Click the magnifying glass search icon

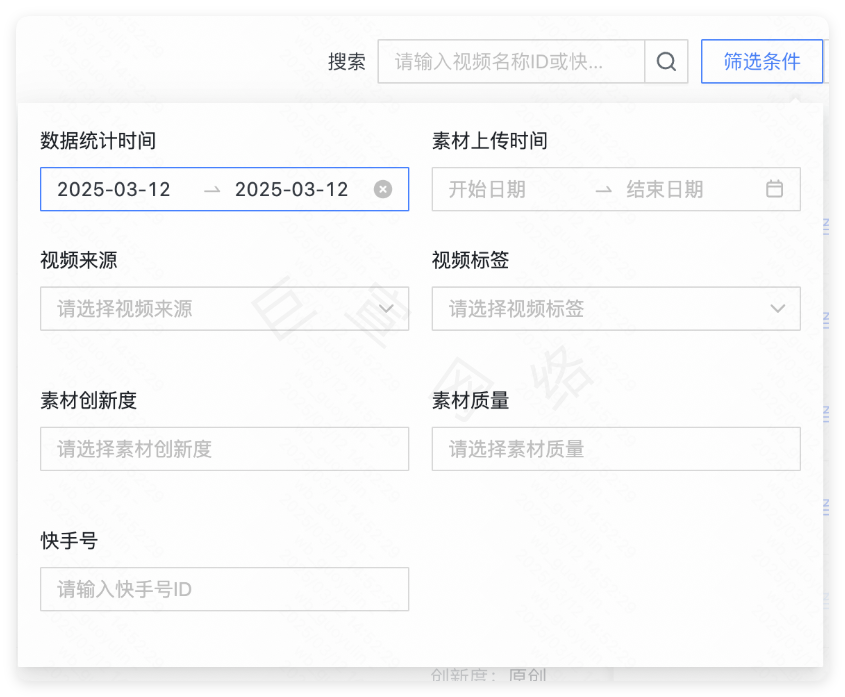666,61
